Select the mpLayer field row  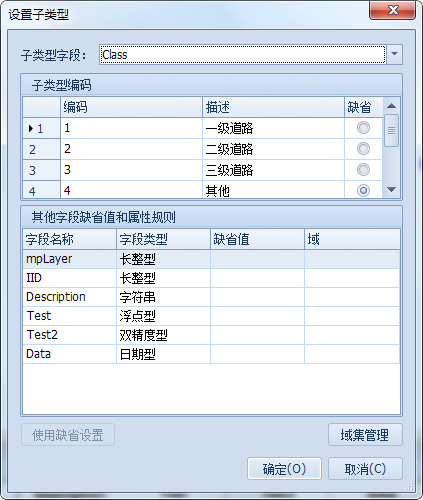[211, 259]
